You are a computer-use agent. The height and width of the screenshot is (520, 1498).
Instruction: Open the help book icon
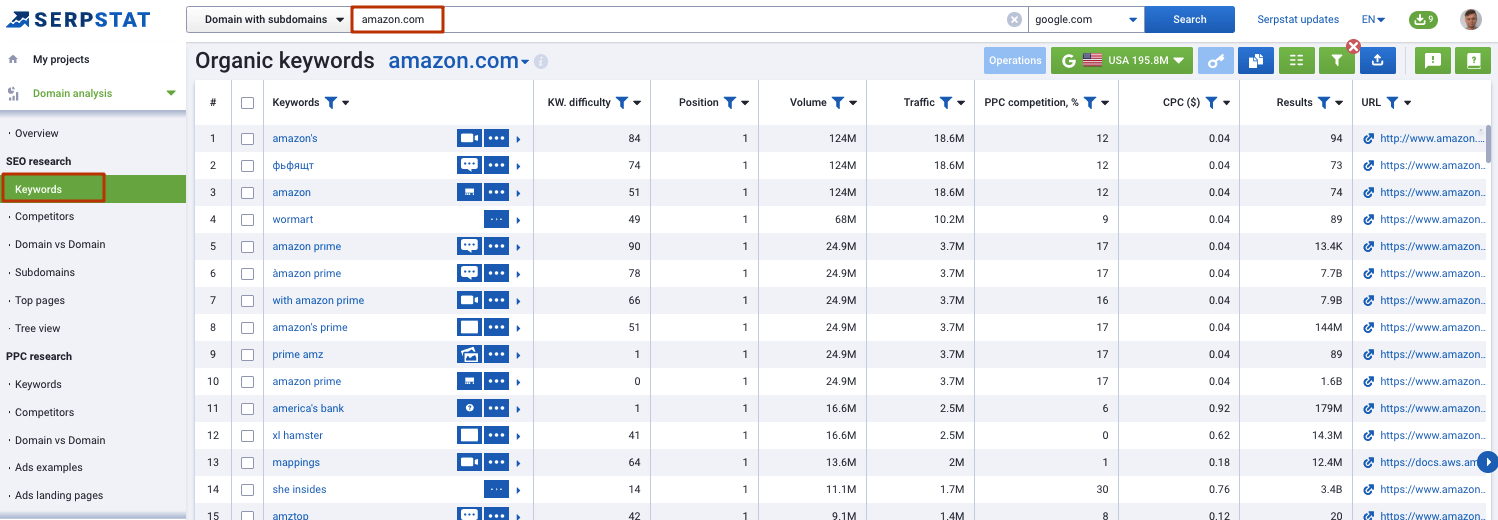coord(1472,61)
